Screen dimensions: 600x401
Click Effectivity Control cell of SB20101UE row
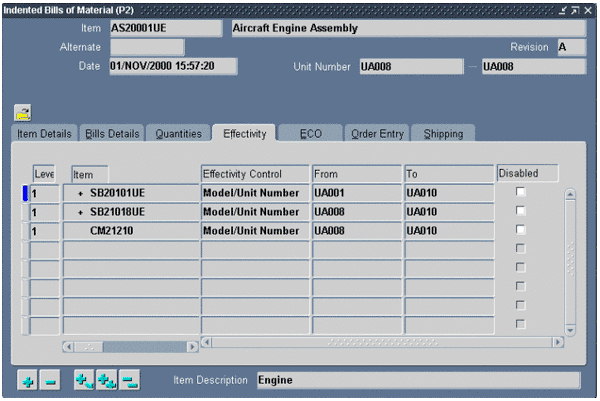[x=255, y=193]
